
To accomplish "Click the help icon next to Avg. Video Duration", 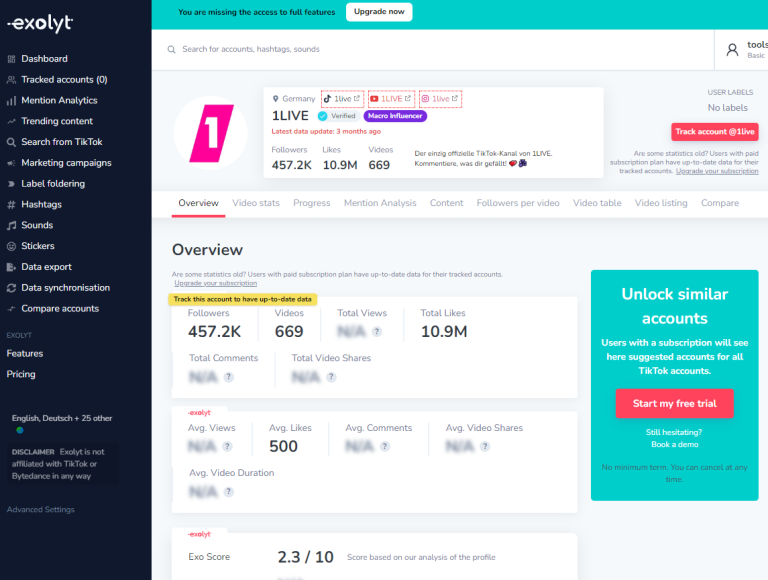I will (x=228, y=491).
